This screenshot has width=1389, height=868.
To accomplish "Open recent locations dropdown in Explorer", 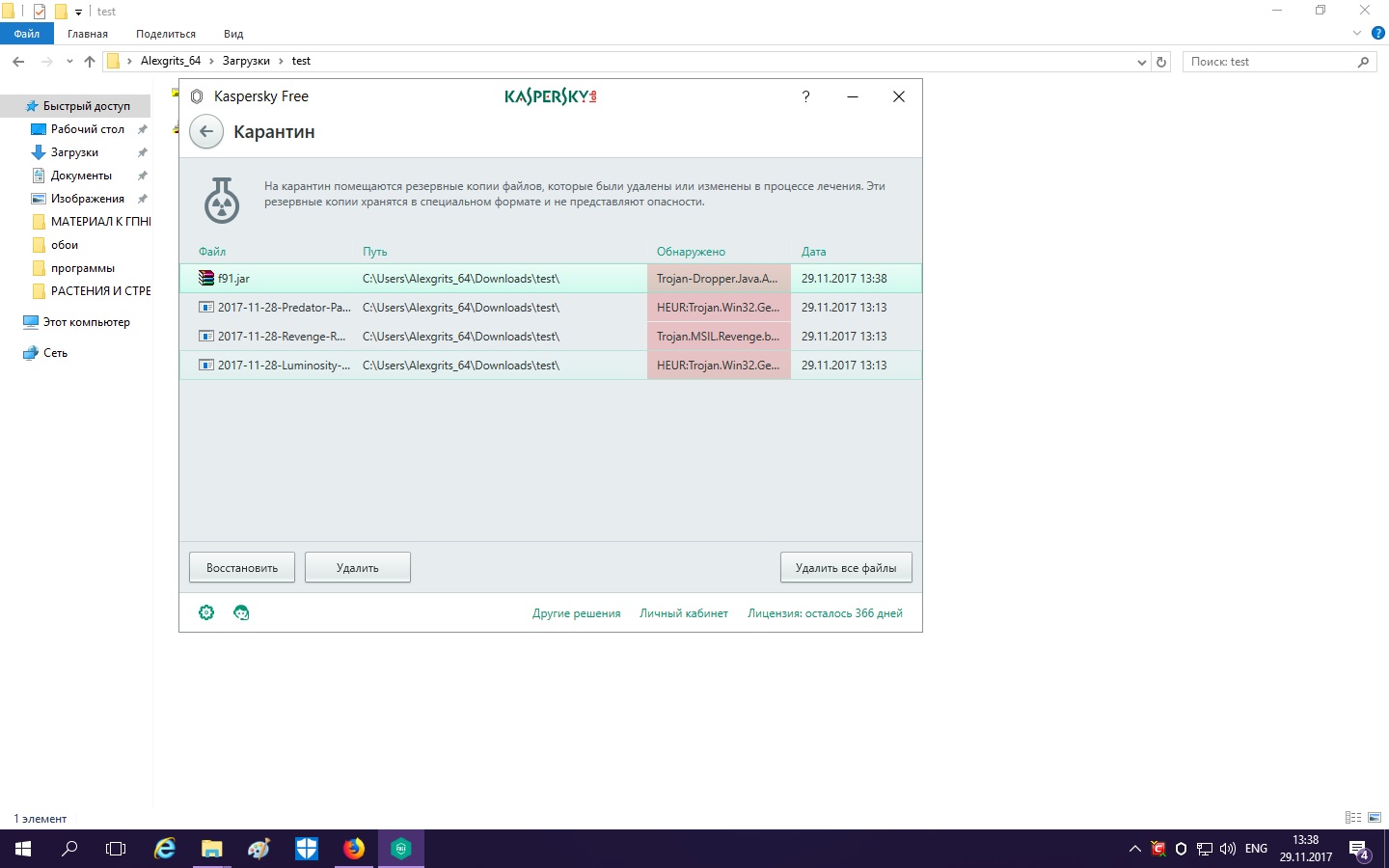I will pos(69,62).
